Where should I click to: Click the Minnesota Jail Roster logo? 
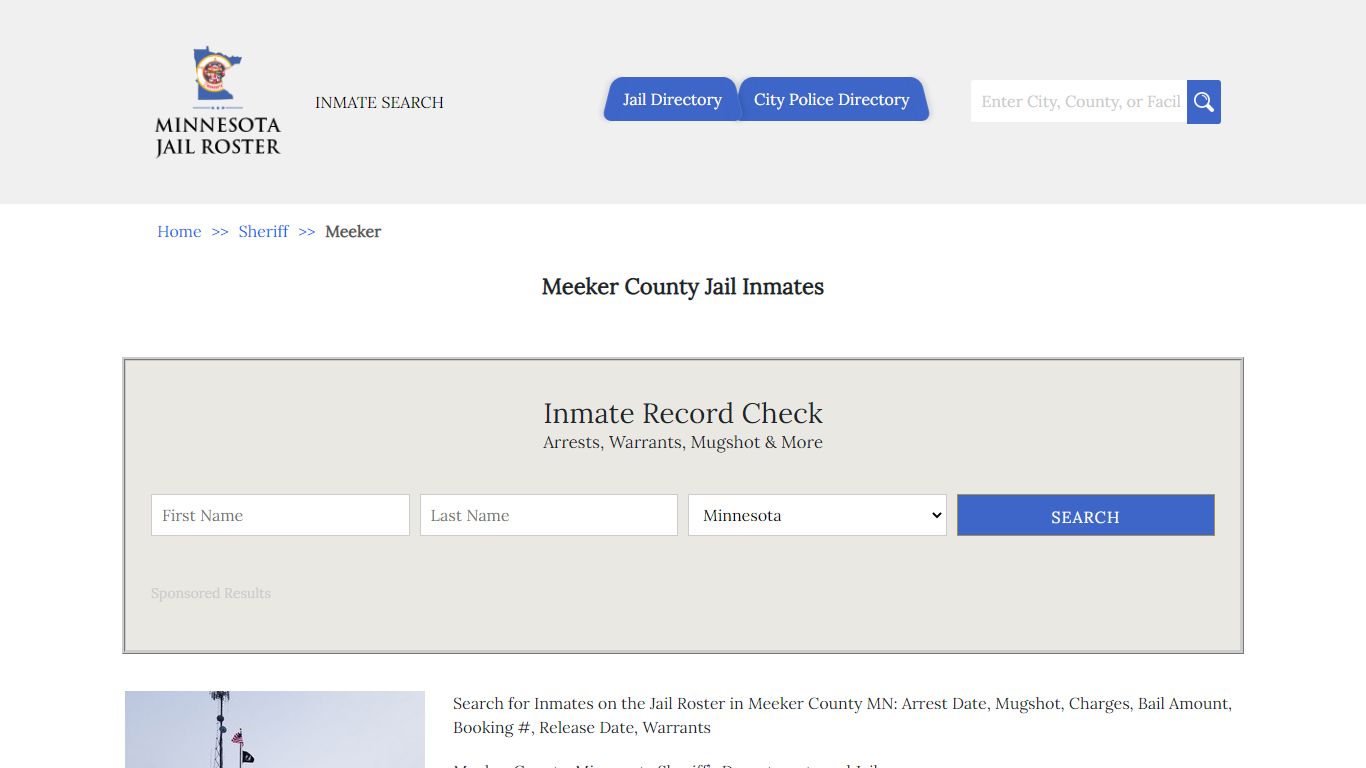click(218, 102)
